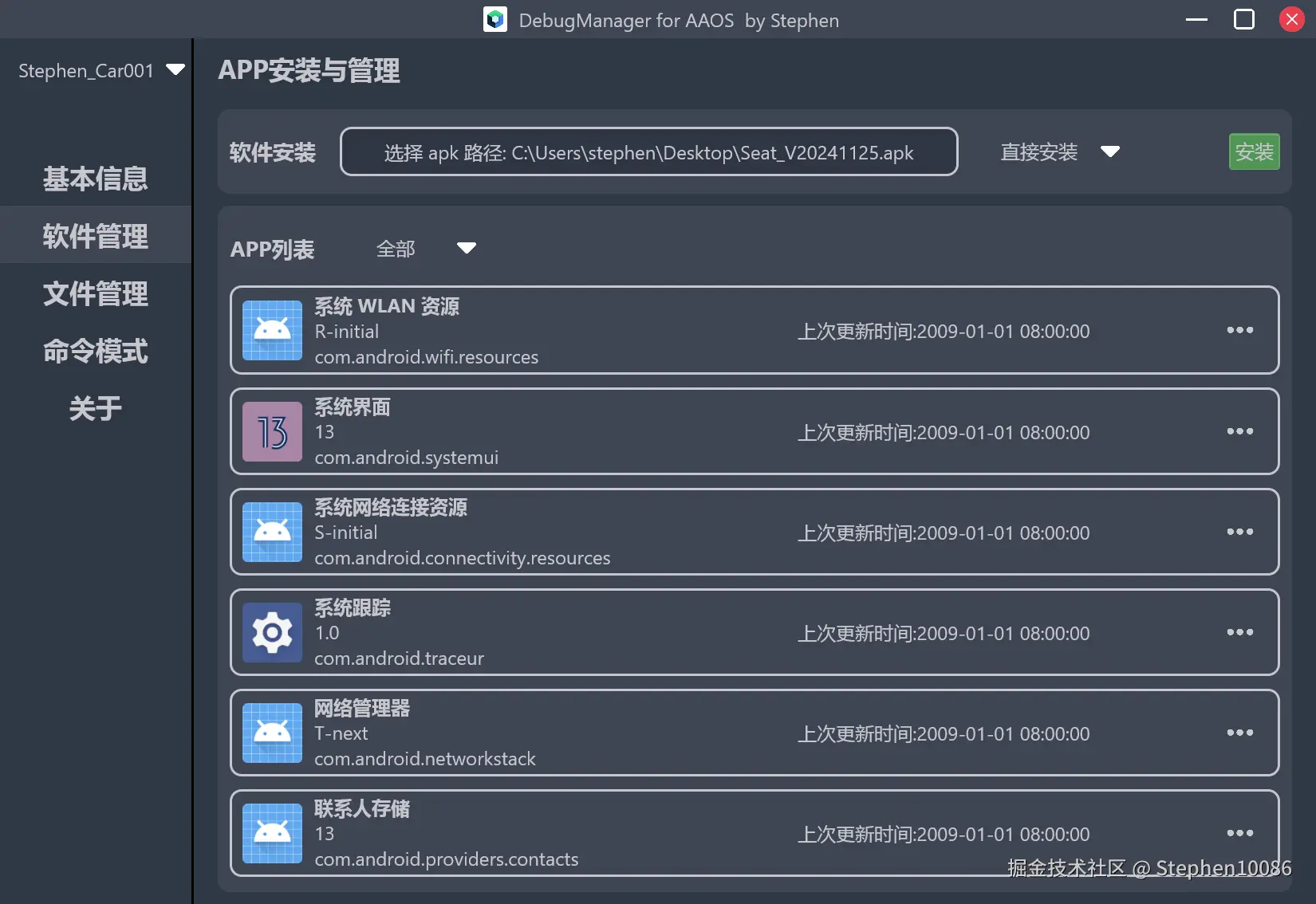This screenshot has width=1316, height=904.
Task: Open more options for 系统界面
Action: tap(1239, 431)
